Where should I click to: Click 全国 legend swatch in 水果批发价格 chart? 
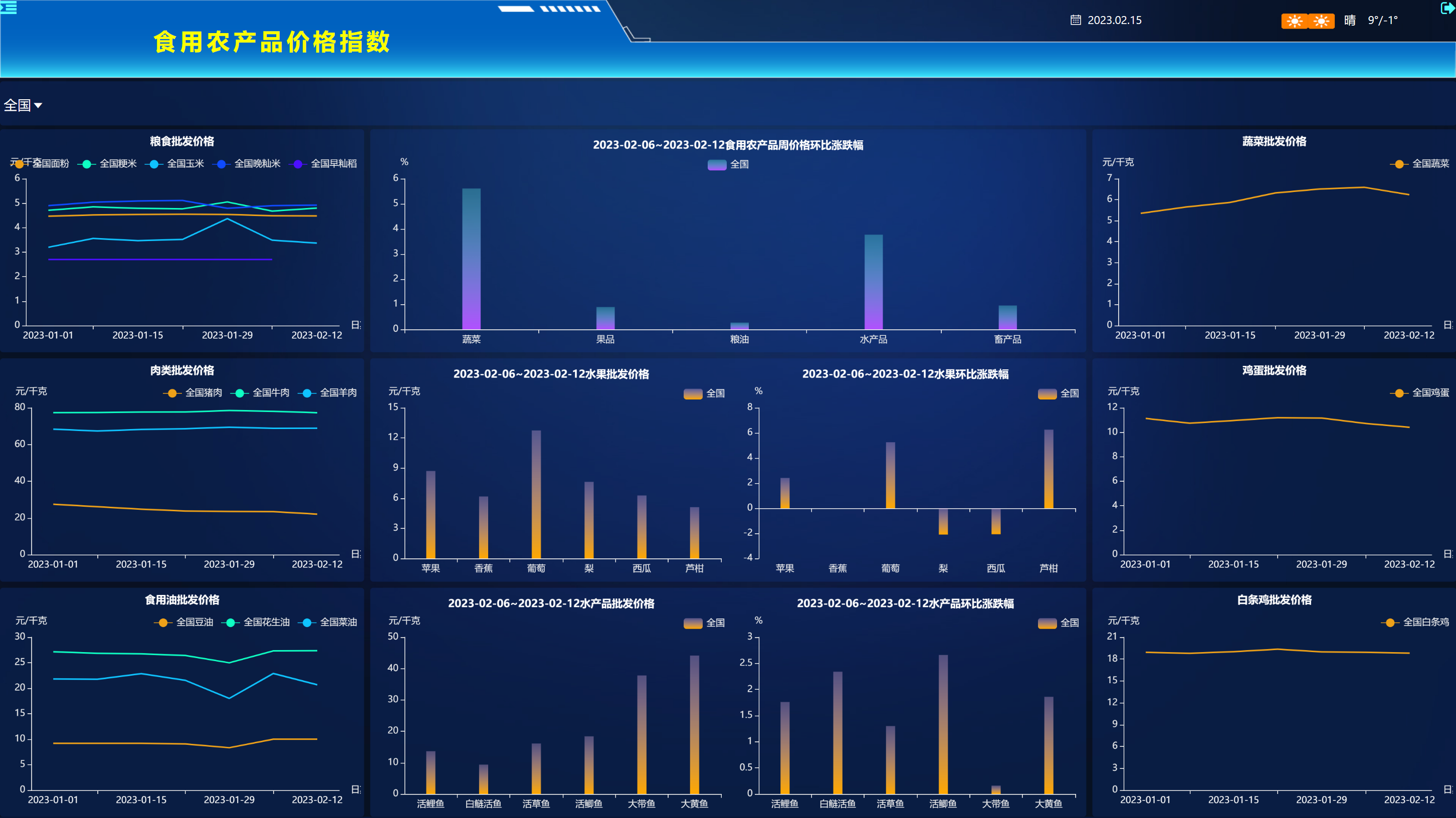pyautogui.click(x=693, y=393)
